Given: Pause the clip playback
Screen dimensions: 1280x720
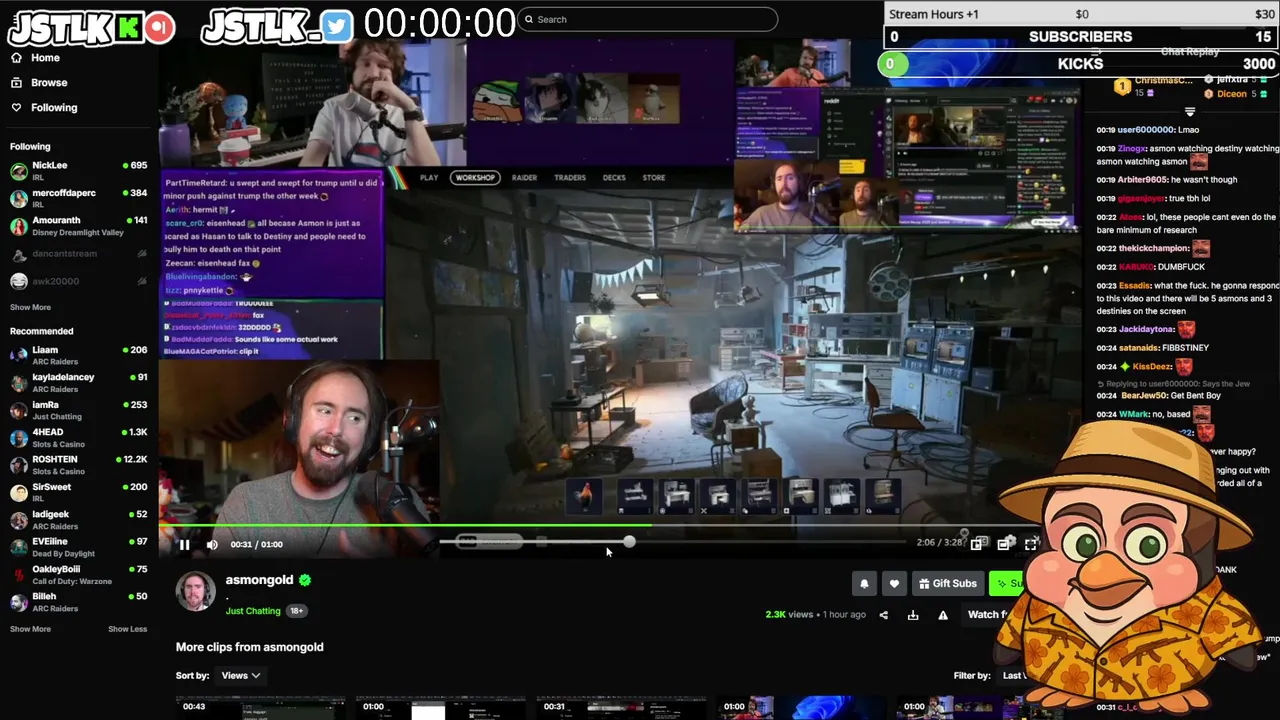Looking at the screenshot, I should 184,544.
